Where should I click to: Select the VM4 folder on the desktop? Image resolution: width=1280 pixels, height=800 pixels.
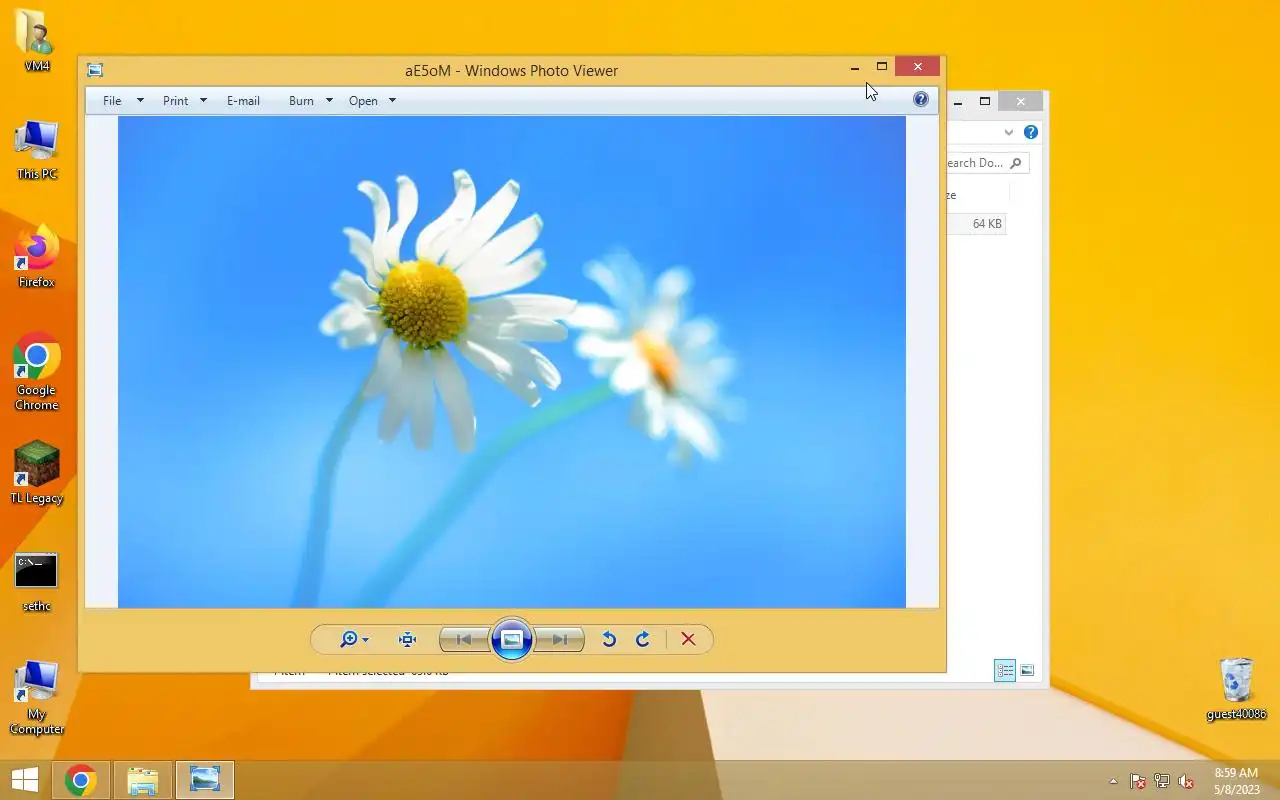[x=37, y=40]
